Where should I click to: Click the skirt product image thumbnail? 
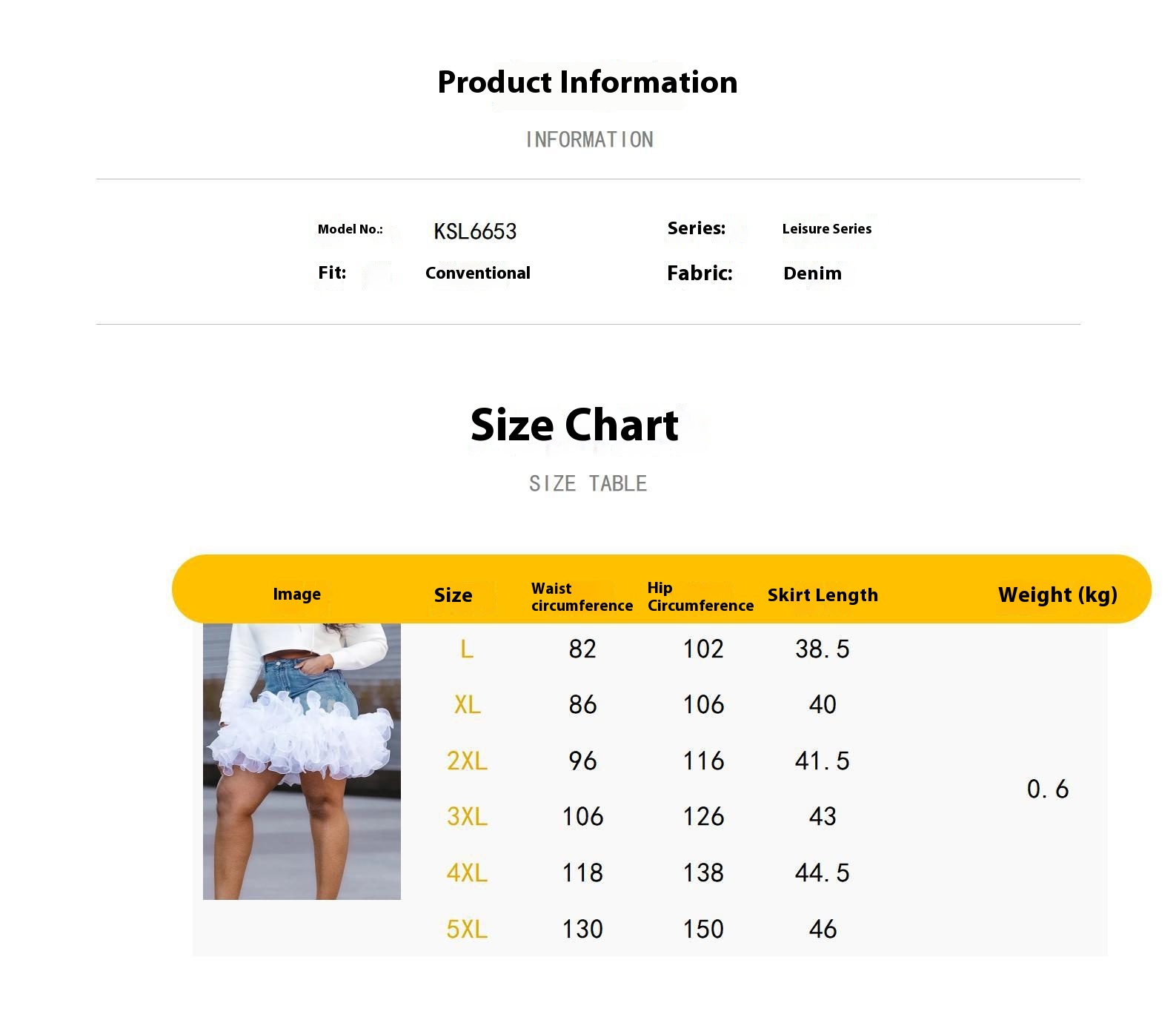click(x=302, y=761)
